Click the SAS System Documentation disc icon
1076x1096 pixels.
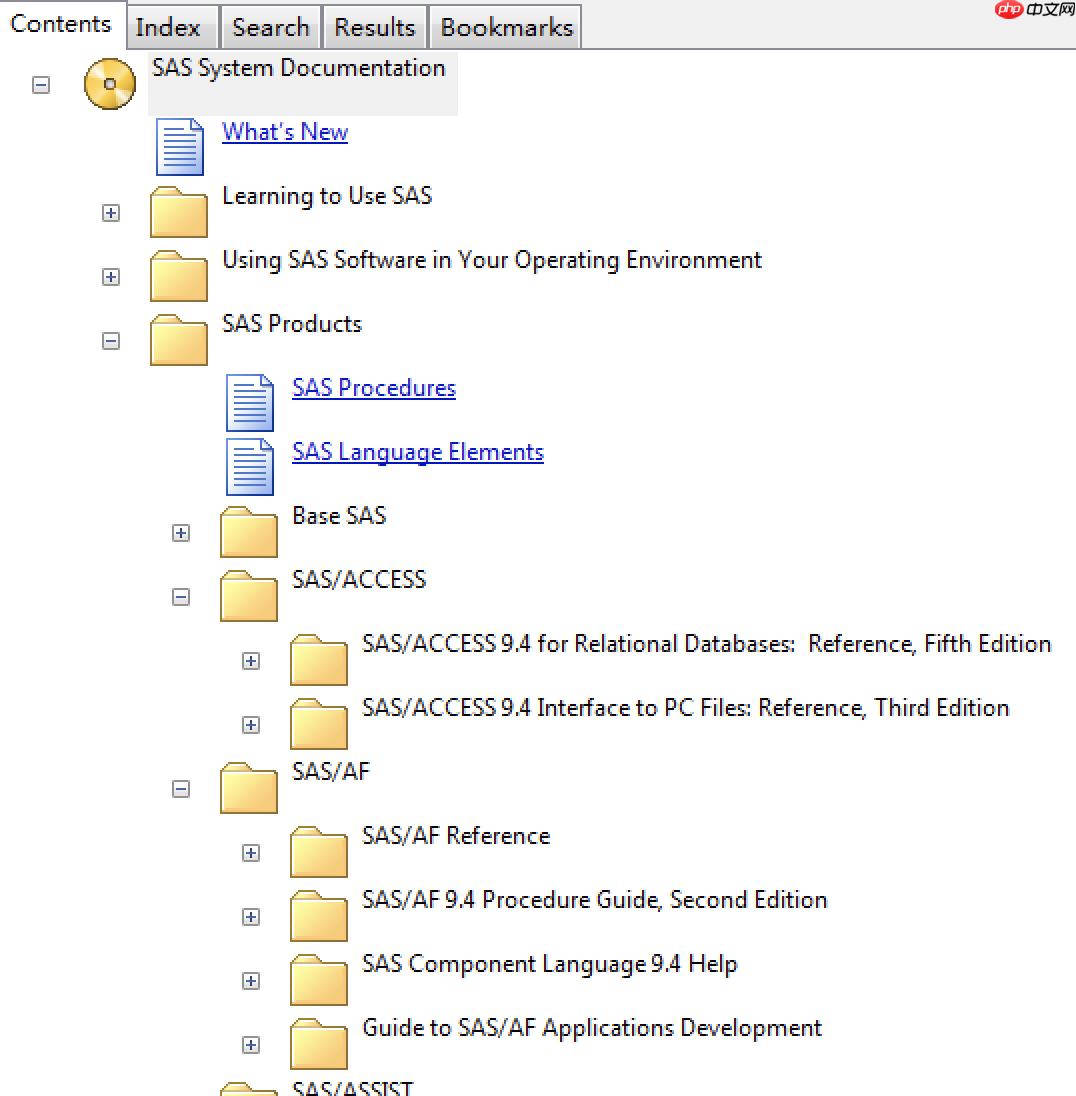pyautogui.click(x=110, y=84)
